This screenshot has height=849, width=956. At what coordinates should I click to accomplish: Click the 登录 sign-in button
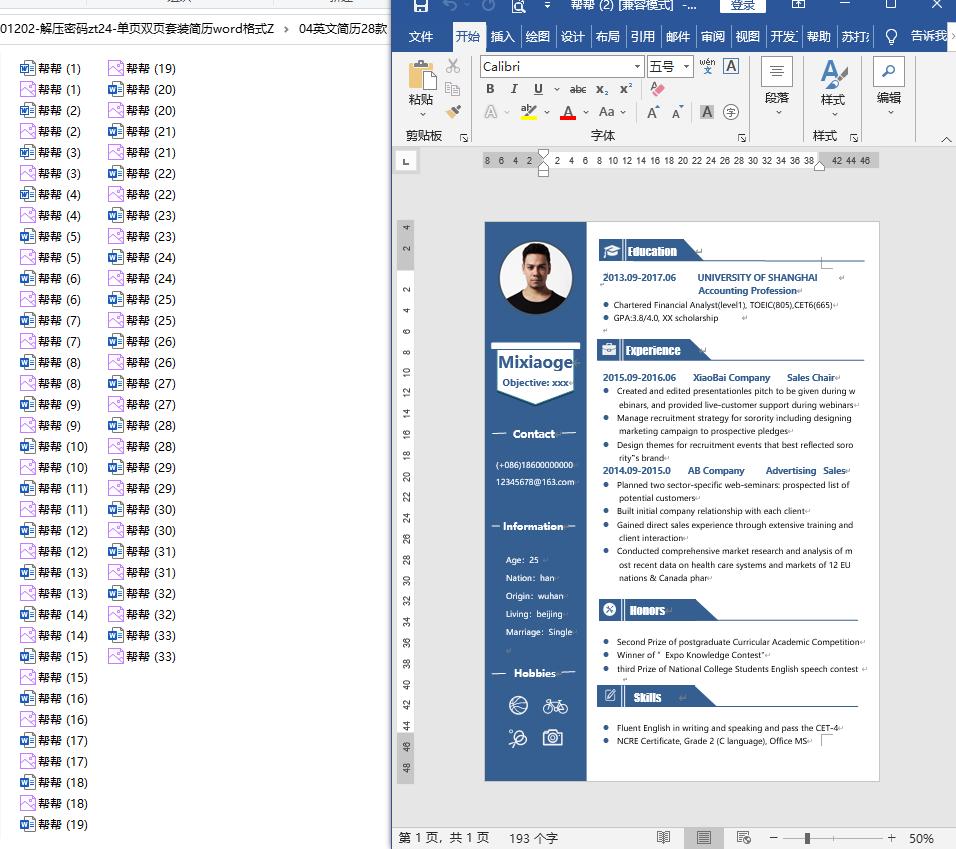pos(743,6)
